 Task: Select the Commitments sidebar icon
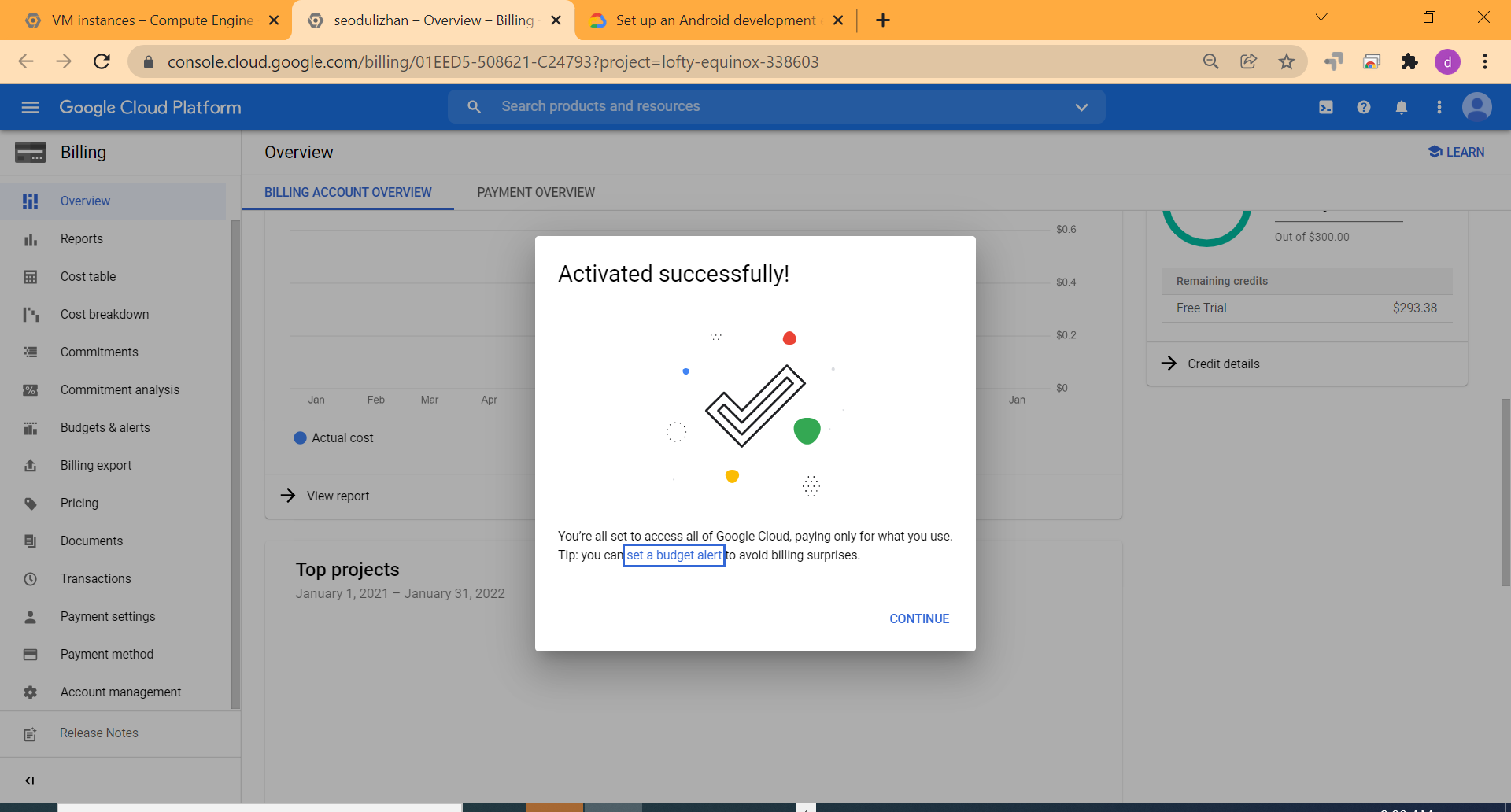point(31,352)
